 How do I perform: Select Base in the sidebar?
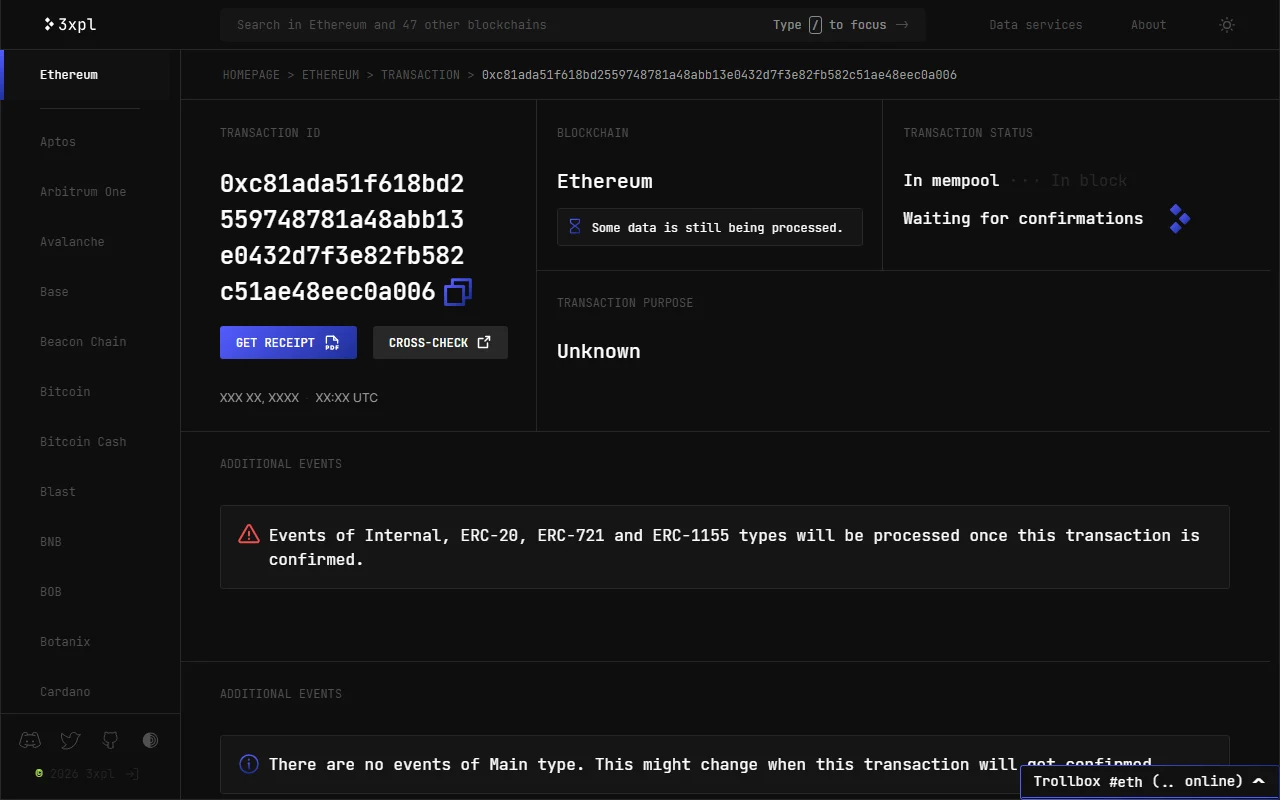coord(54,292)
